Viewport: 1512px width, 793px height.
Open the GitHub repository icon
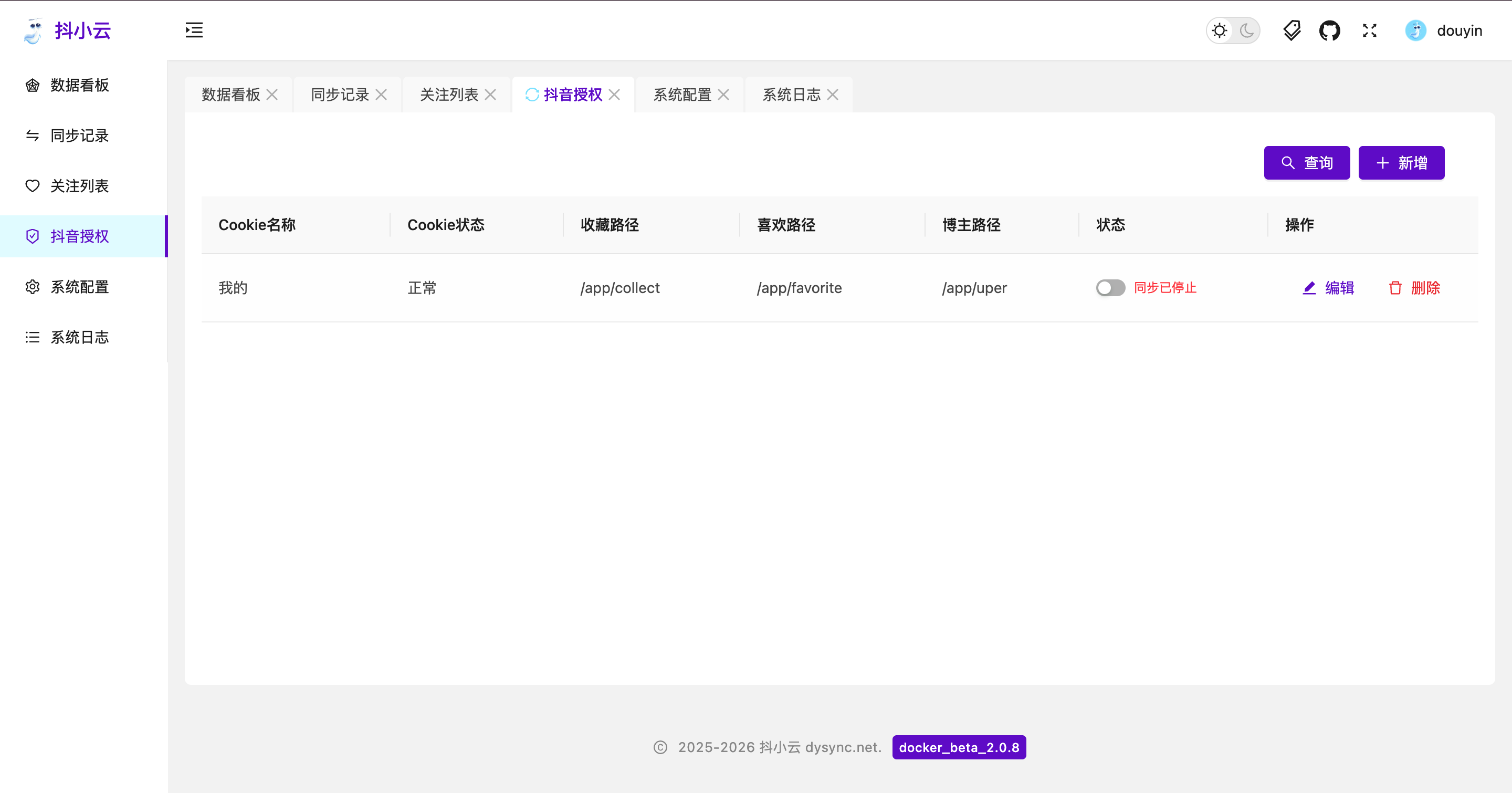tap(1329, 30)
